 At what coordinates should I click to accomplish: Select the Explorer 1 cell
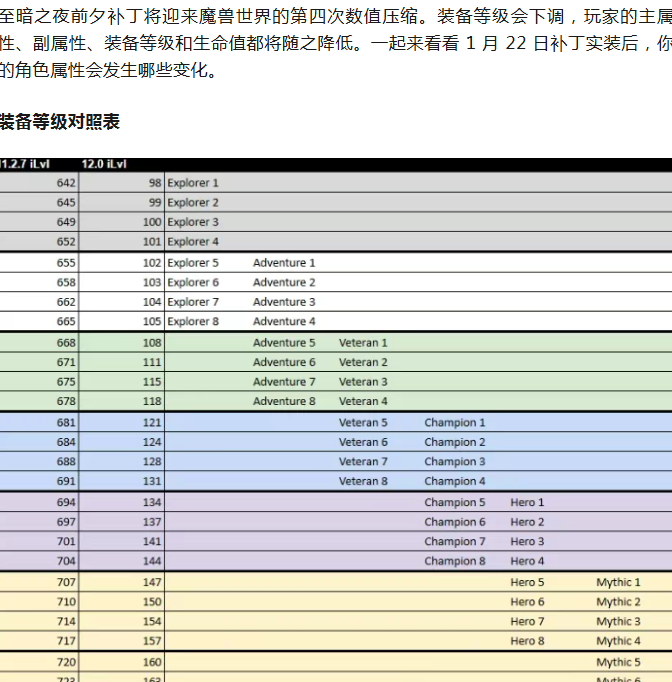tap(192, 183)
